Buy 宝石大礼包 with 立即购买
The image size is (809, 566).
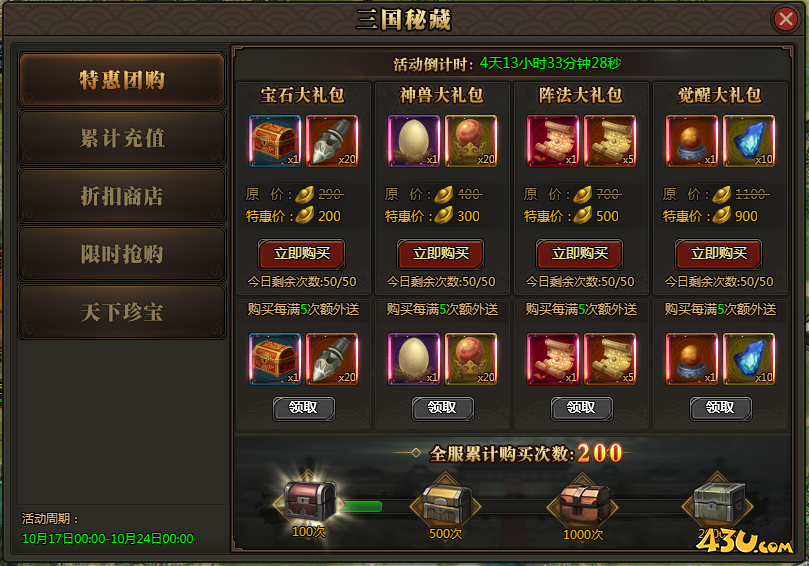pyautogui.click(x=302, y=253)
